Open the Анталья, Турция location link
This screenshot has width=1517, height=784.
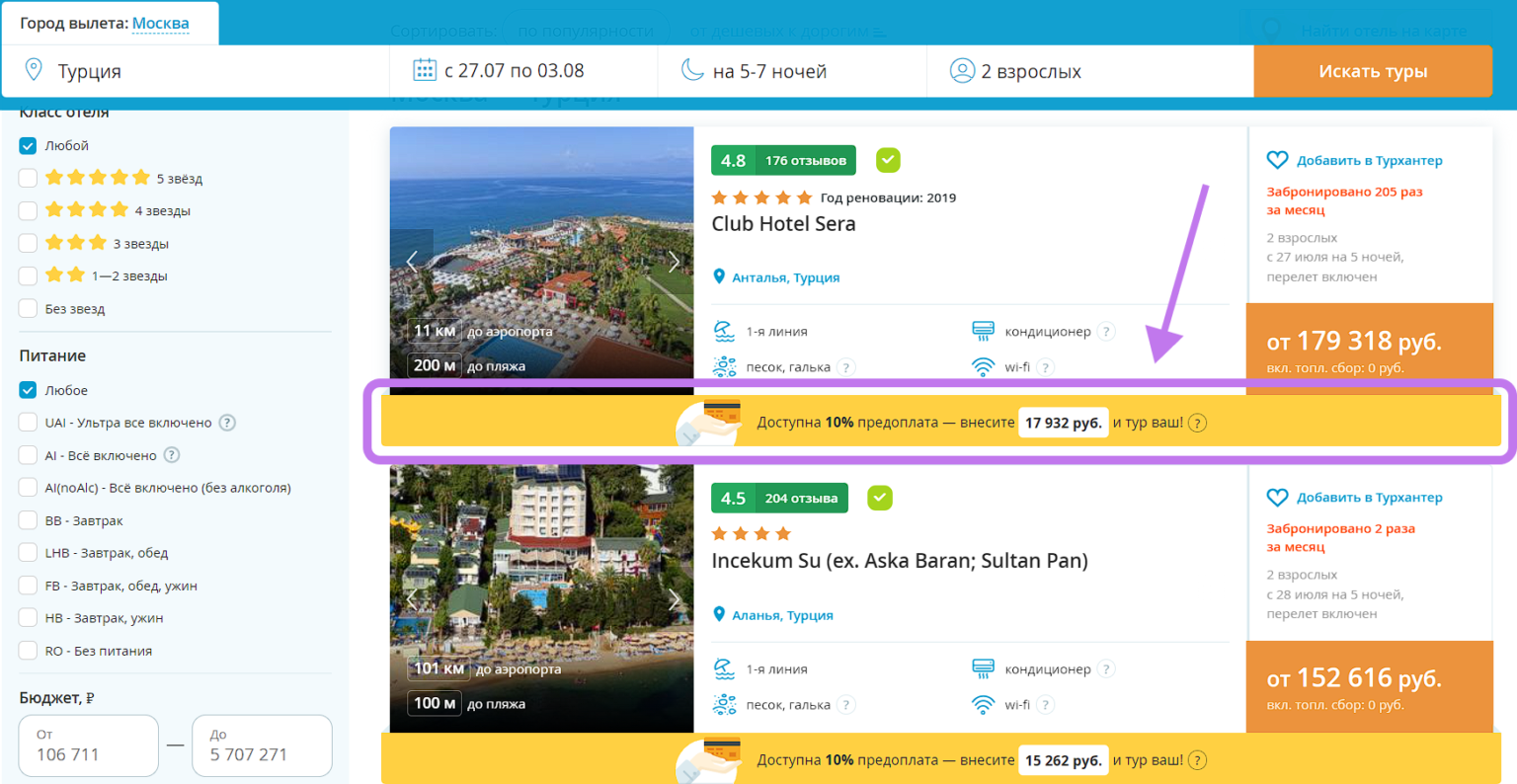[785, 277]
